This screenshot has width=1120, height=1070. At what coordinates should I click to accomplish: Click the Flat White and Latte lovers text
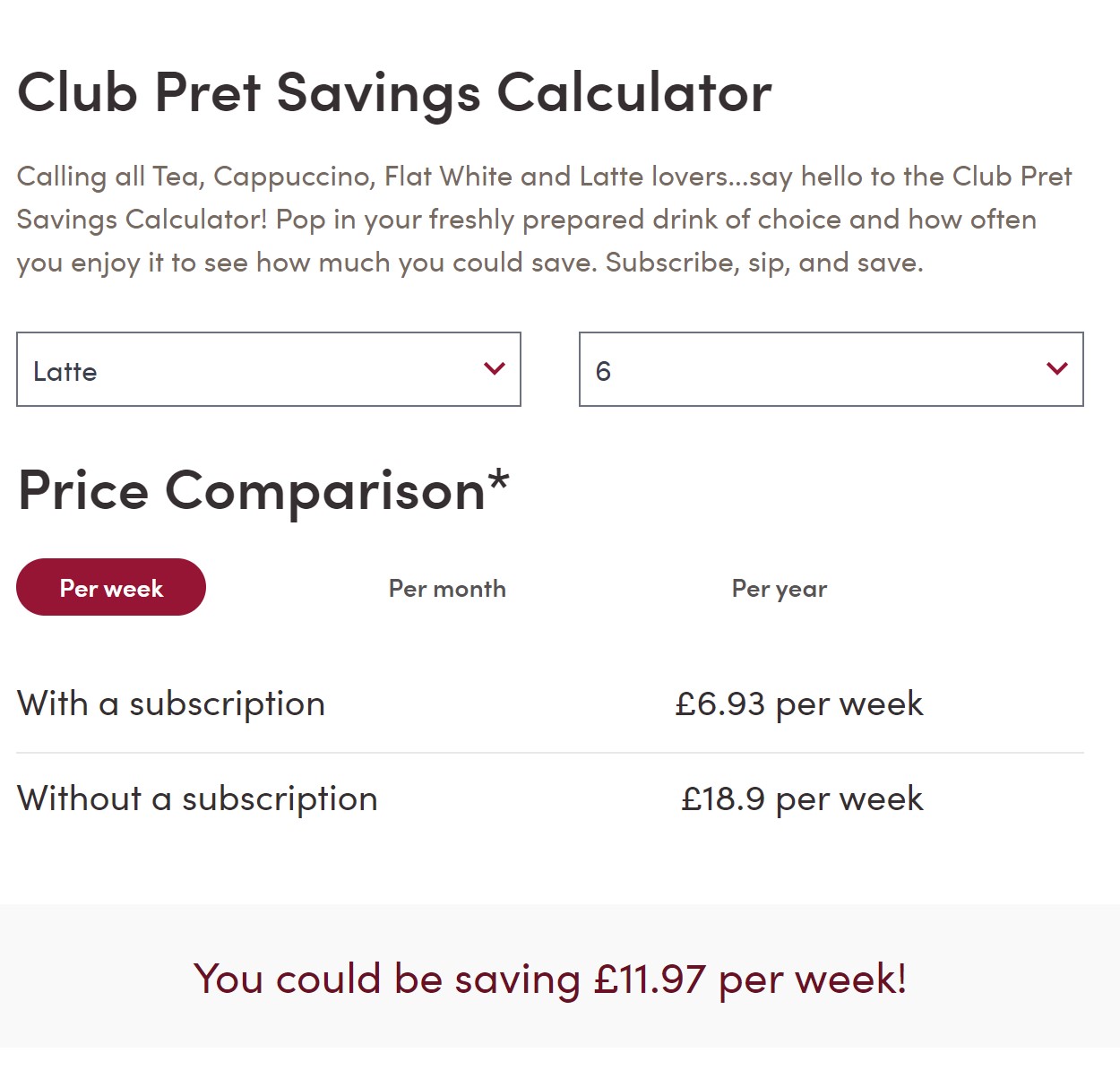[556, 177]
